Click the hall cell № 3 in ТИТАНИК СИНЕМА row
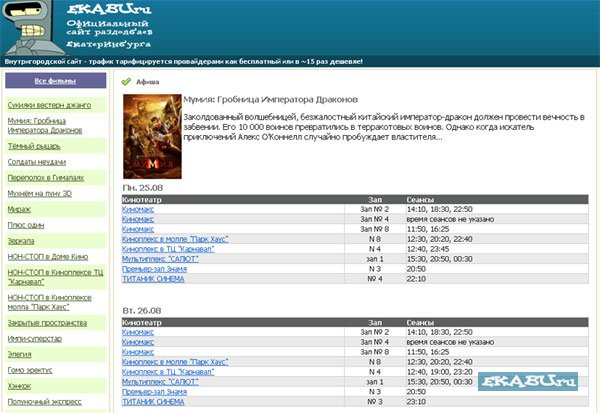The height and width of the screenshot is (413, 600). coord(375,402)
